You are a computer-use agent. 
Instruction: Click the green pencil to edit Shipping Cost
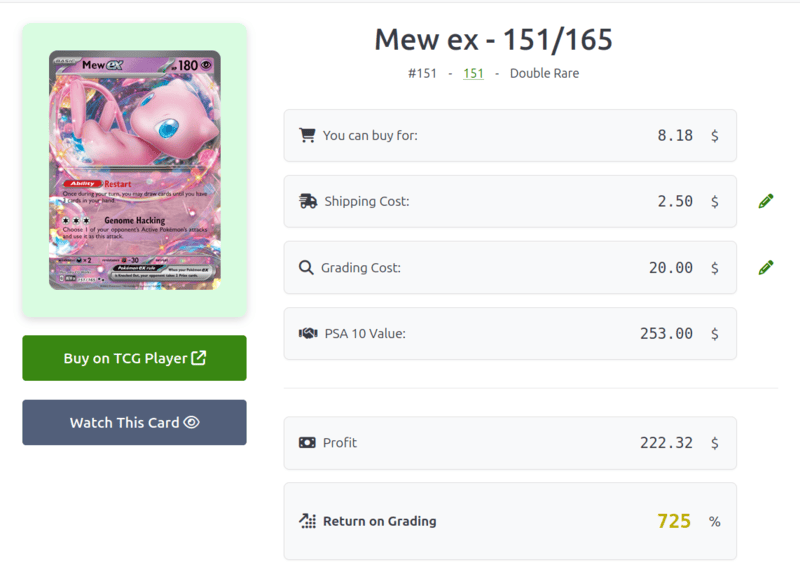(x=765, y=200)
